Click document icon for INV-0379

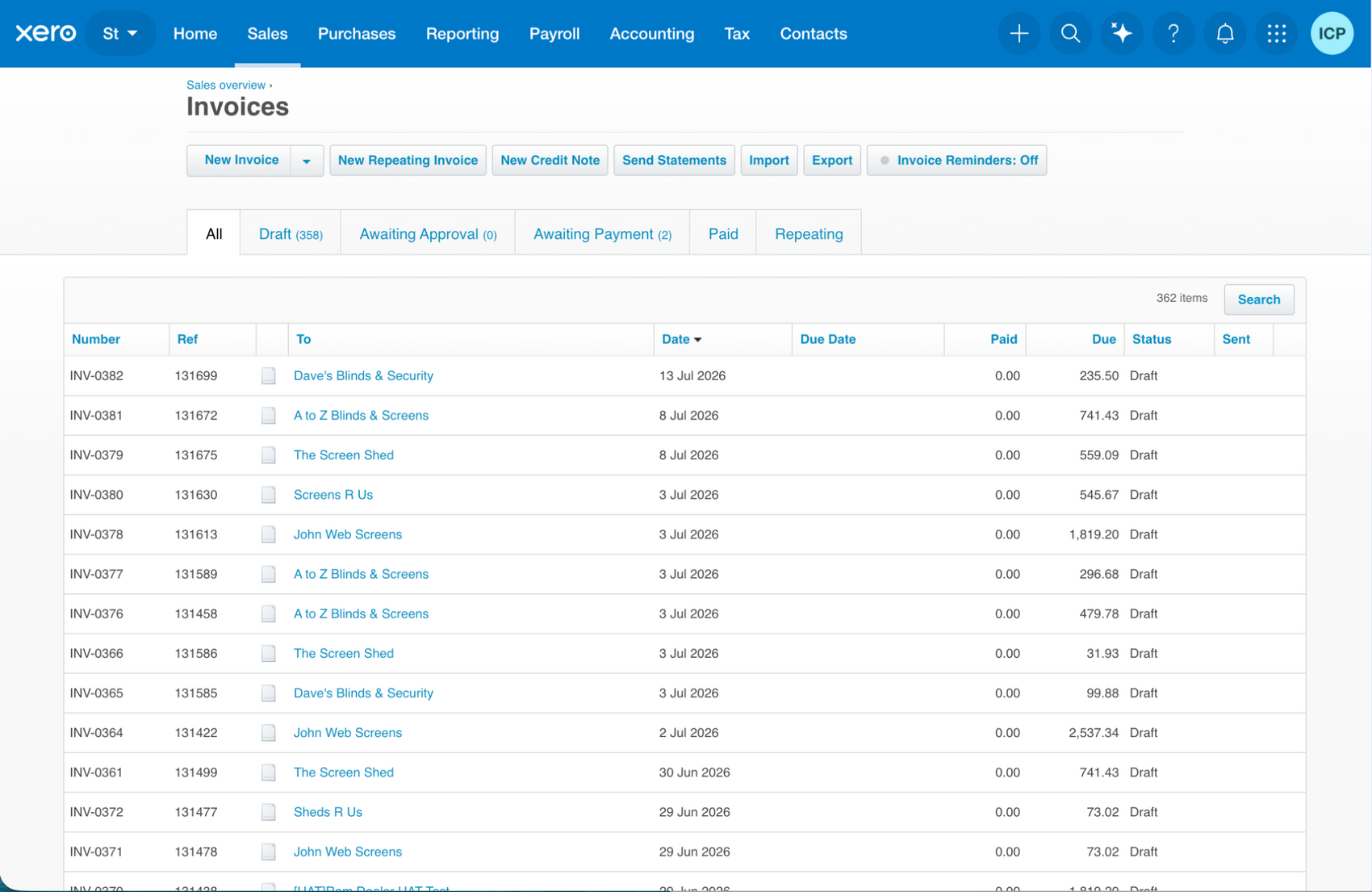click(269, 455)
